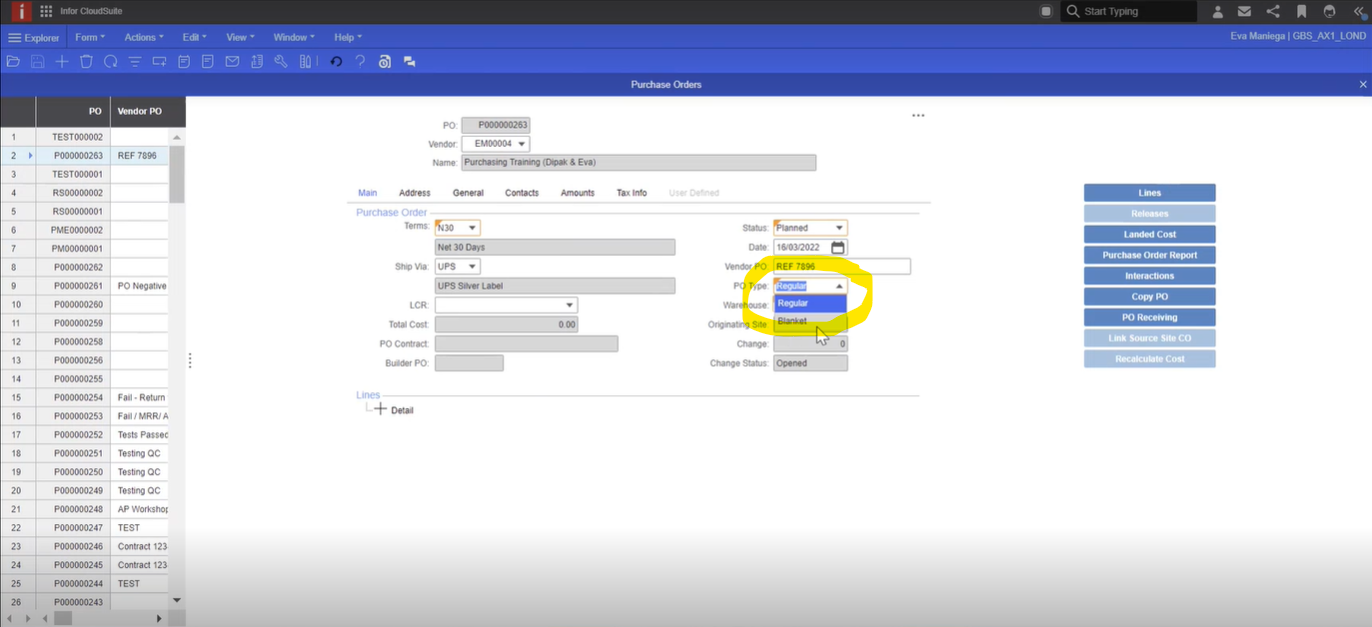Click the plus icon to add new record
Screen dimensions: 1372x627
click(62, 62)
